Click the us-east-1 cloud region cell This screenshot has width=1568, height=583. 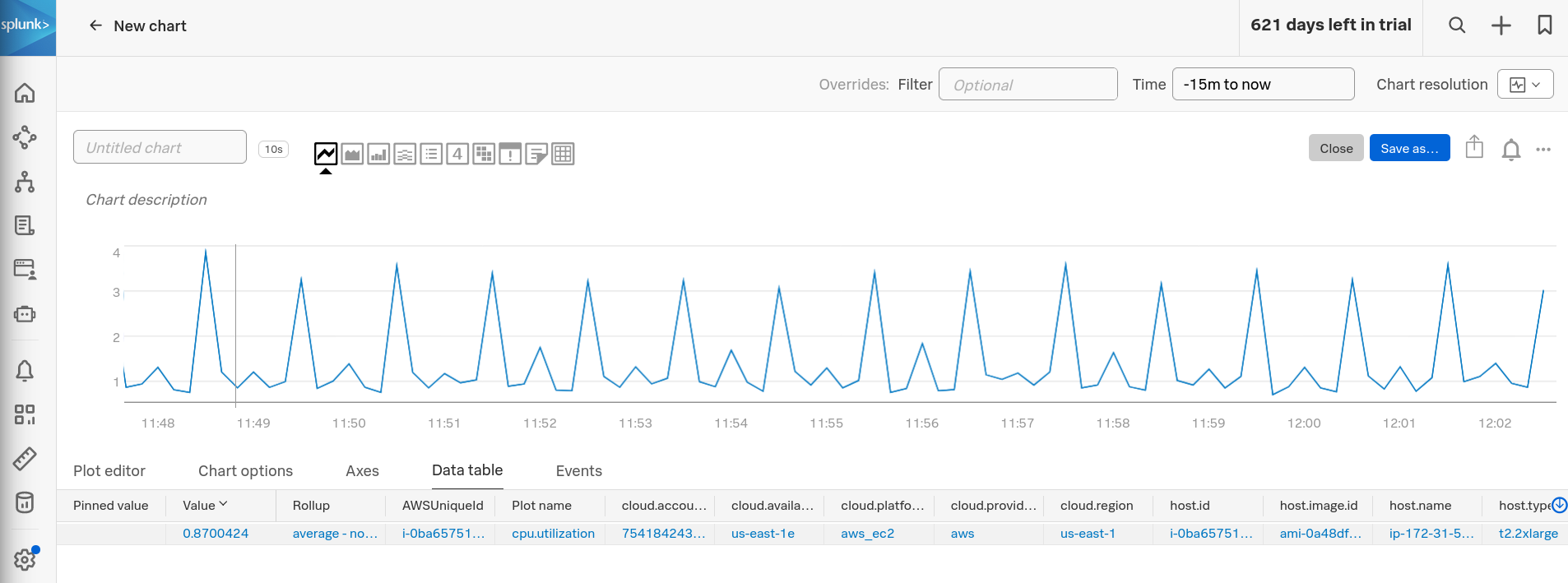1088,533
